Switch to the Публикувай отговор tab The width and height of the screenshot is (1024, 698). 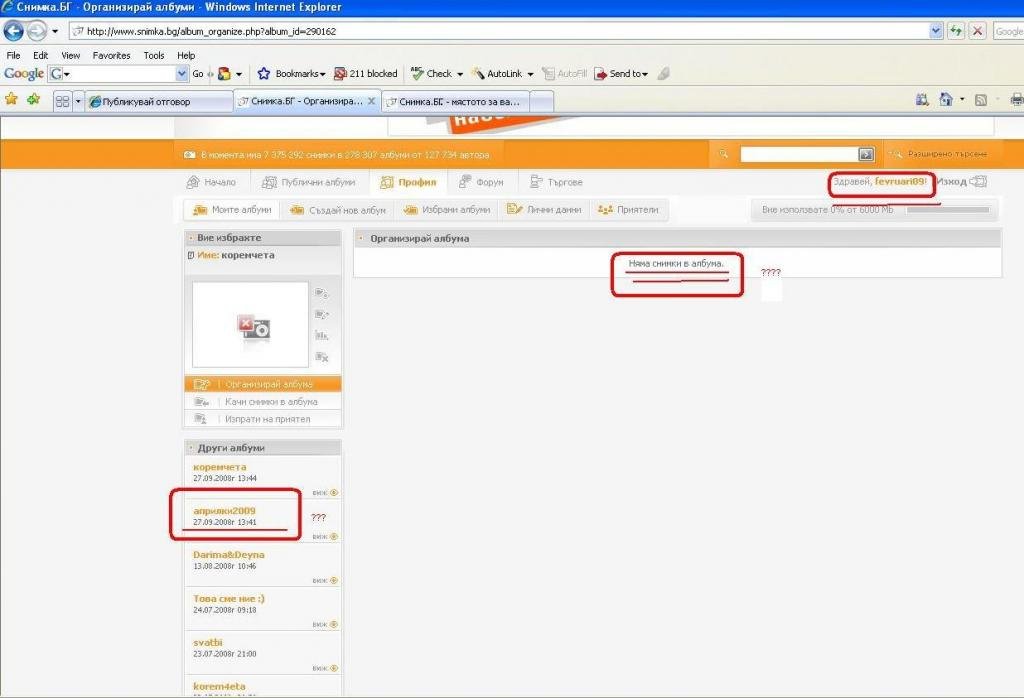pos(159,101)
